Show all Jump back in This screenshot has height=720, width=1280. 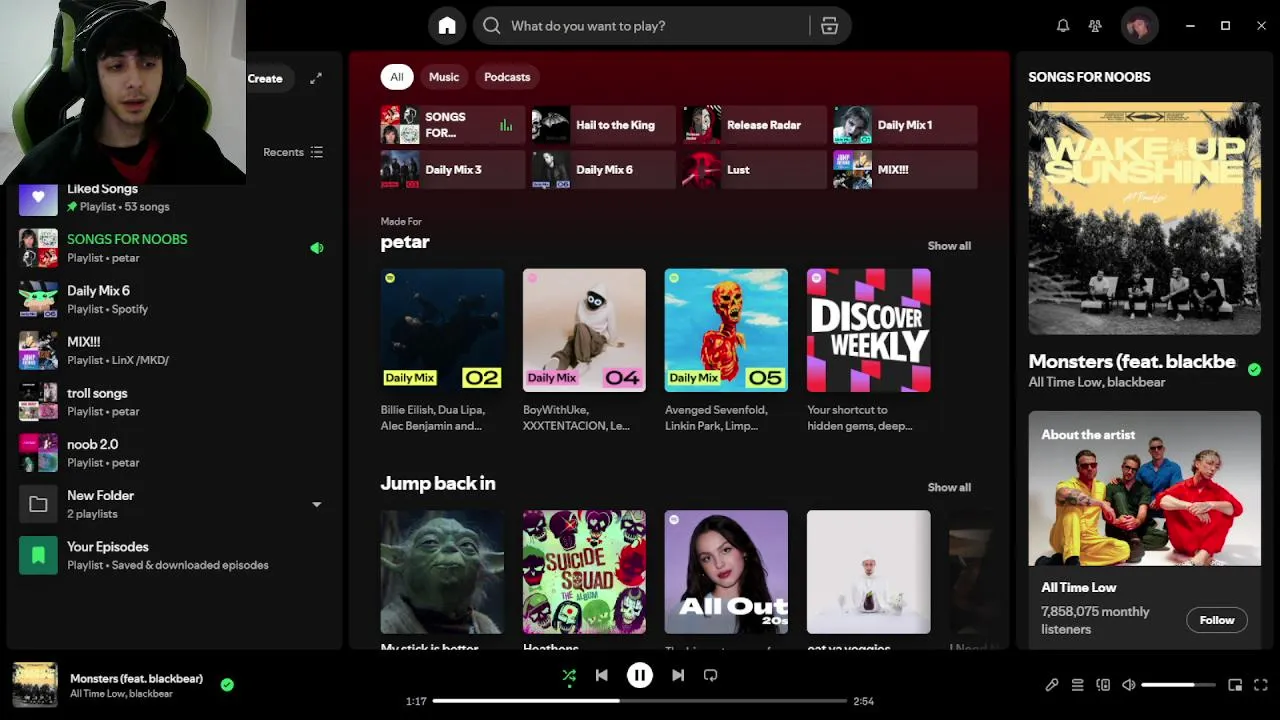click(949, 488)
